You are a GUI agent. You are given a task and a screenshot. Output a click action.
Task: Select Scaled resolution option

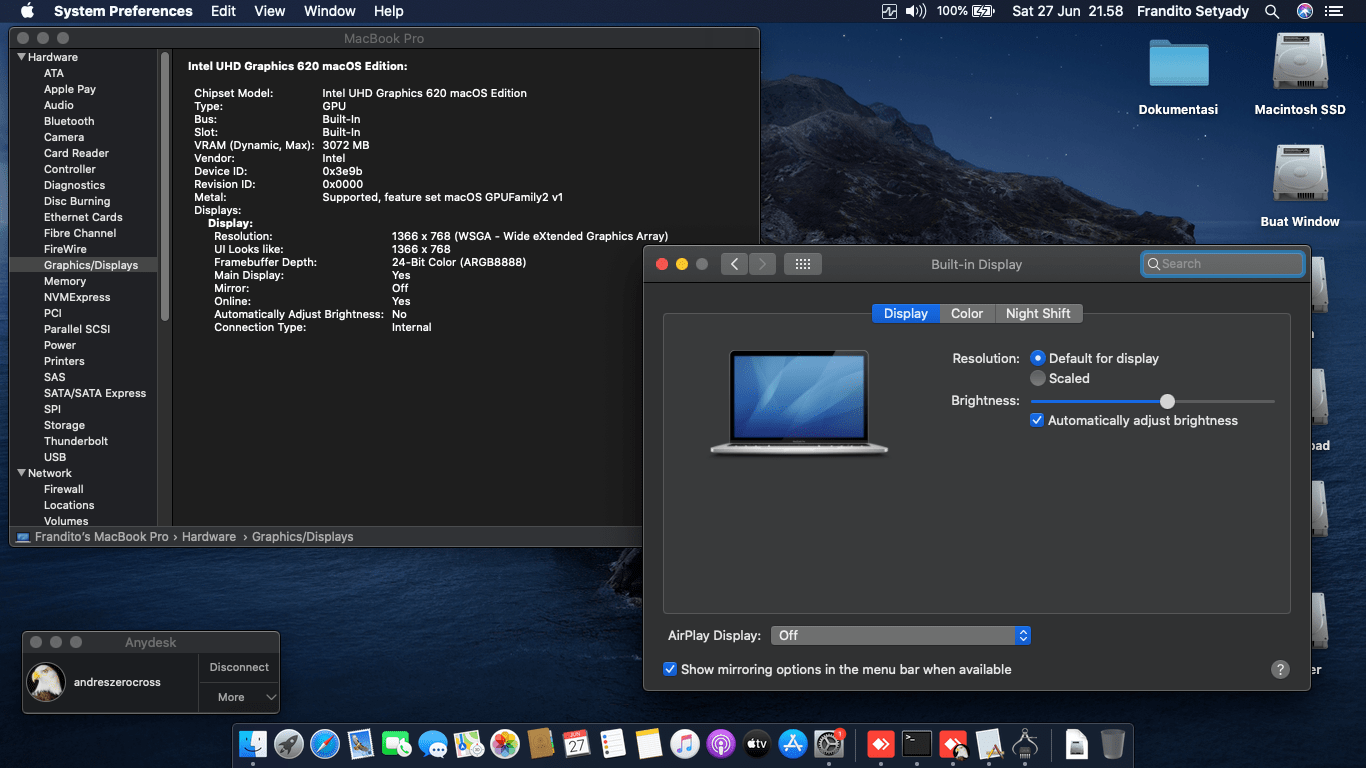click(1038, 378)
